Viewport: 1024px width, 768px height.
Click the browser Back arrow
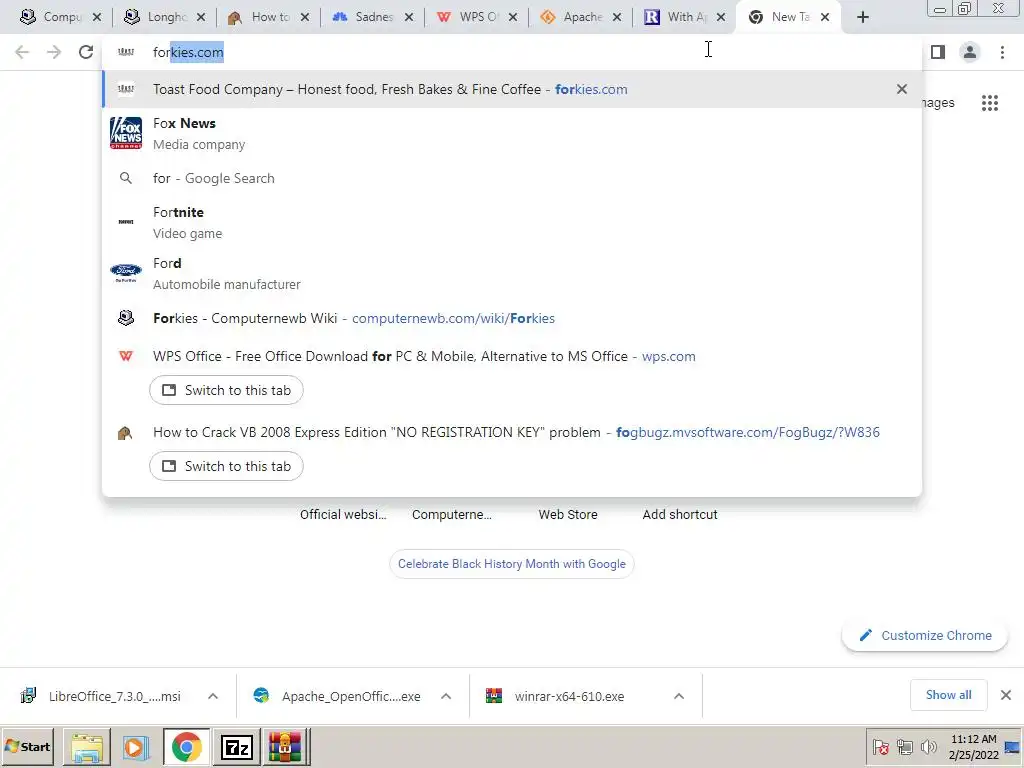tap(22, 52)
